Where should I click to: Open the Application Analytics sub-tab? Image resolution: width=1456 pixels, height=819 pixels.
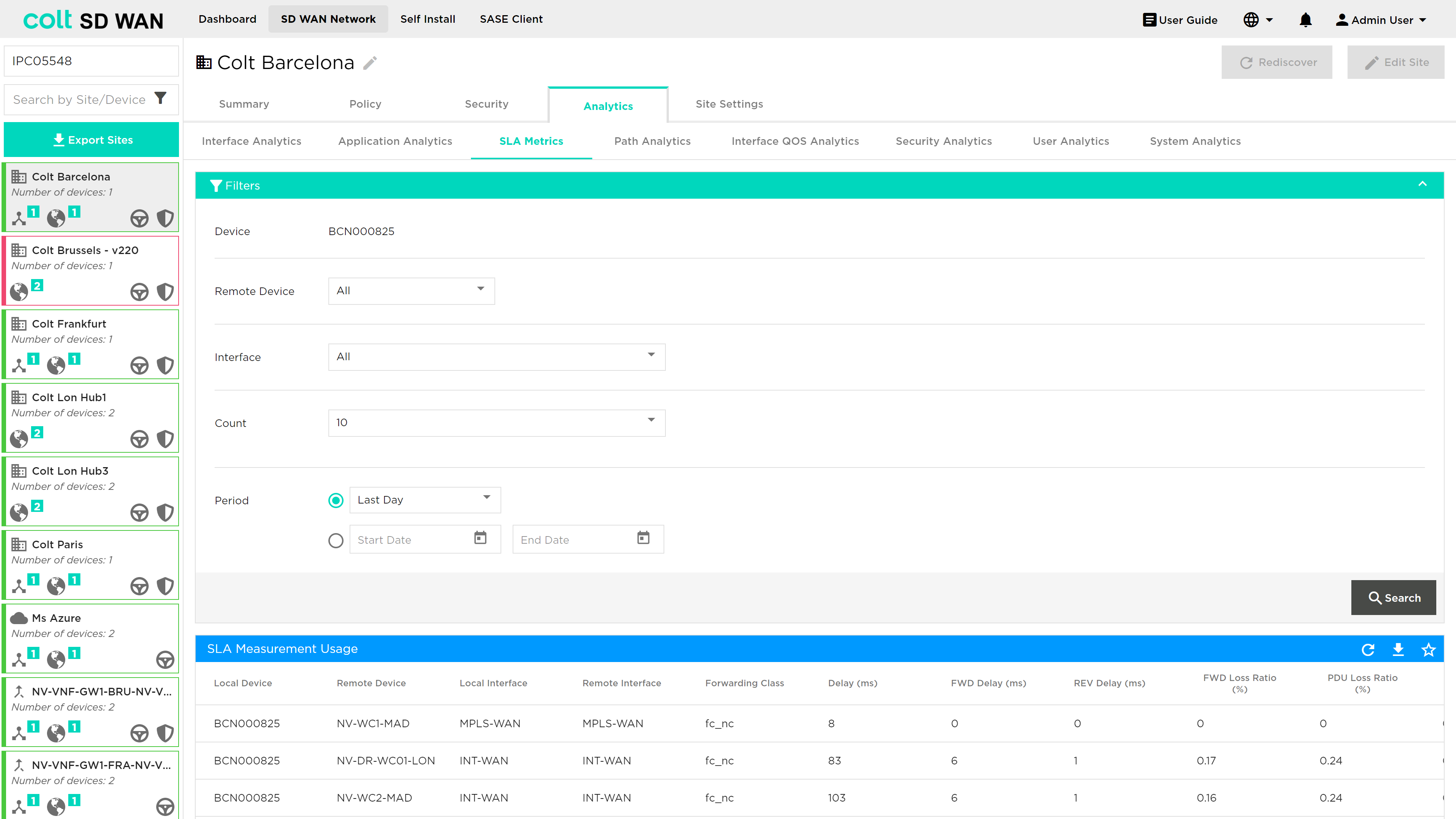[x=395, y=141]
